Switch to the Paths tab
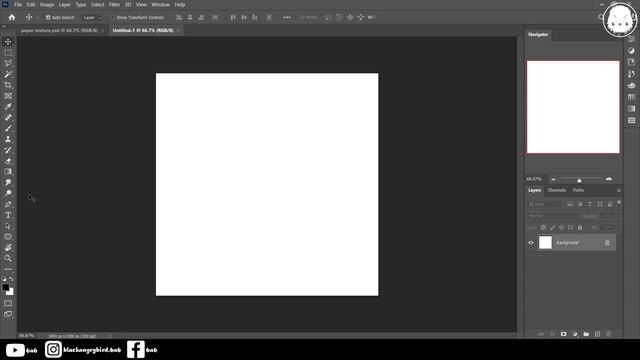 point(578,190)
